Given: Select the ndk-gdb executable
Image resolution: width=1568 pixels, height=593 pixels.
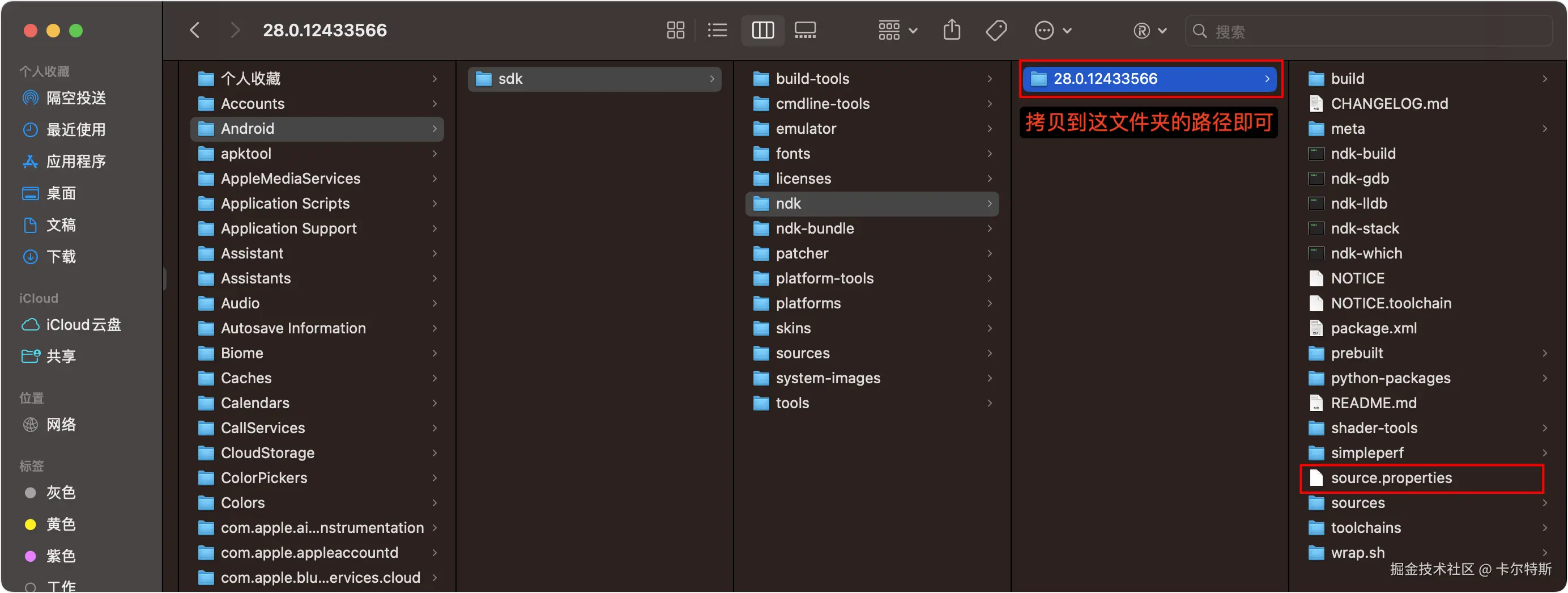Looking at the screenshot, I should click(1428, 179).
